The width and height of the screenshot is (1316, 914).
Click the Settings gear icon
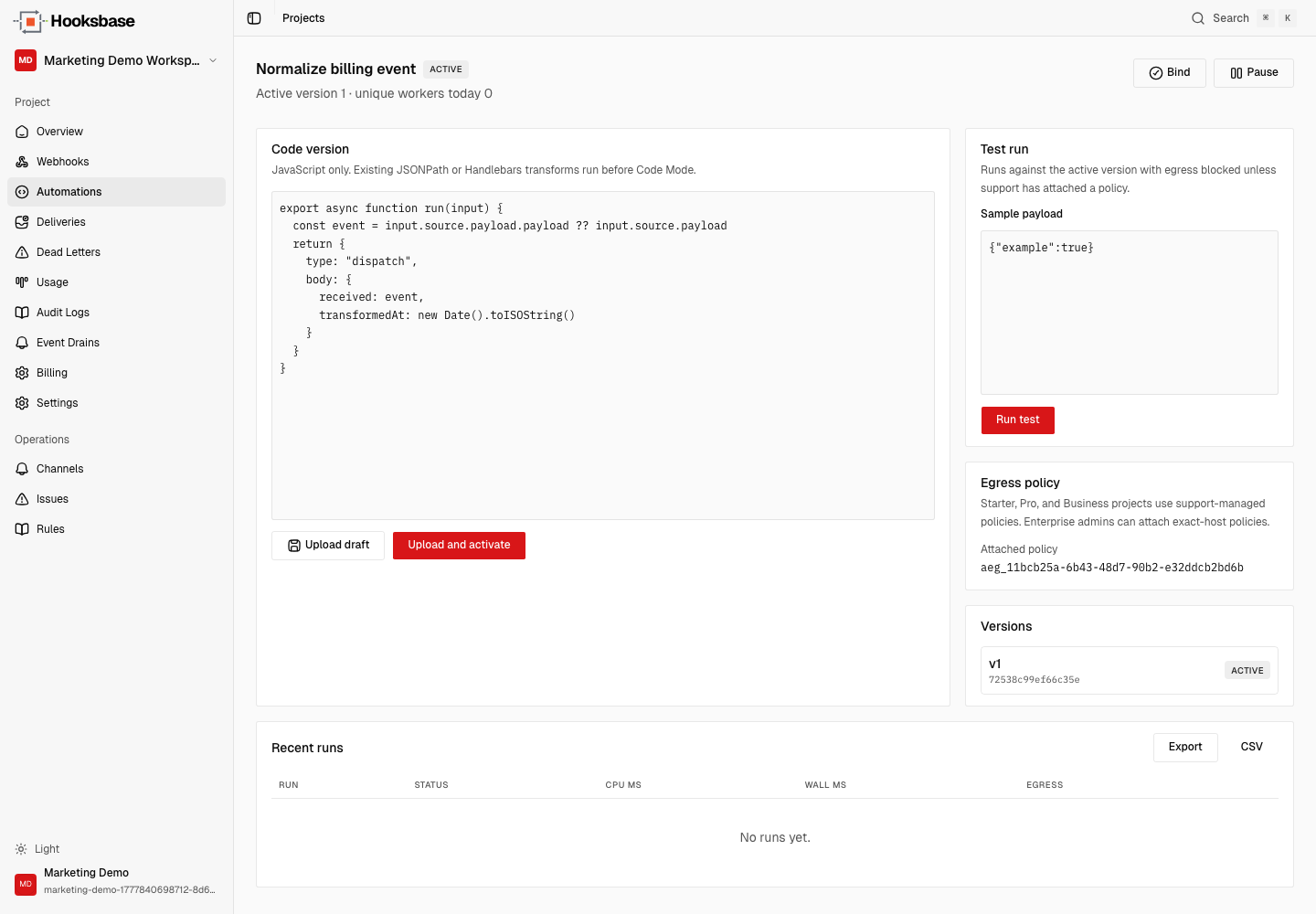(x=22, y=403)
